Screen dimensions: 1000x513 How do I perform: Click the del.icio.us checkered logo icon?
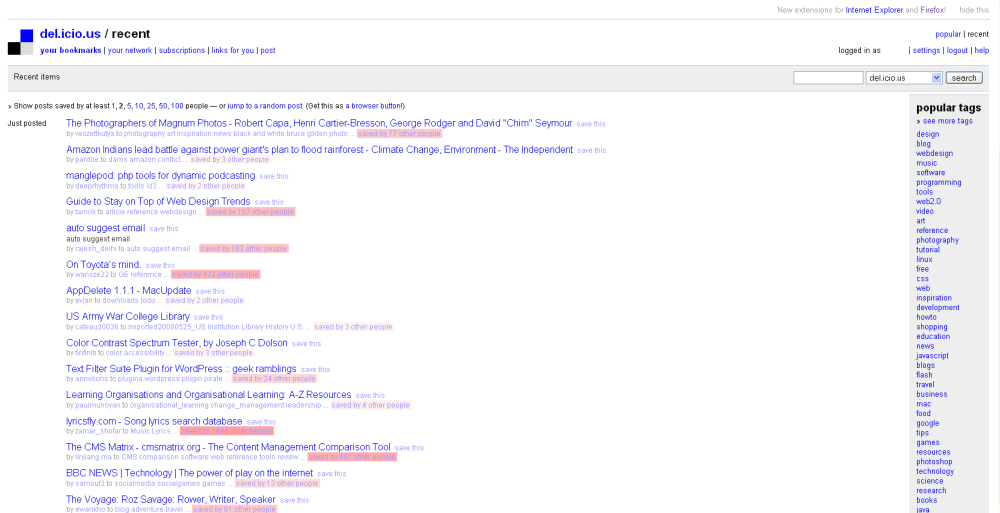coord(20,42)
